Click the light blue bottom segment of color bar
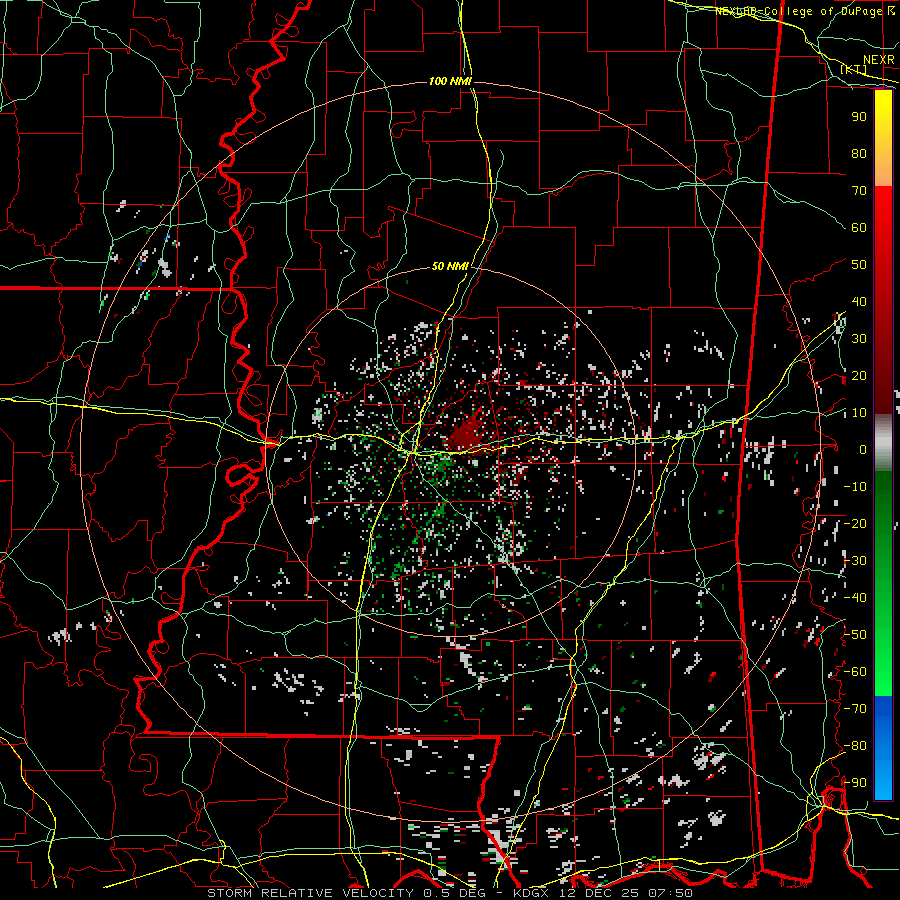The image size is (900, 900). (883, 781)
